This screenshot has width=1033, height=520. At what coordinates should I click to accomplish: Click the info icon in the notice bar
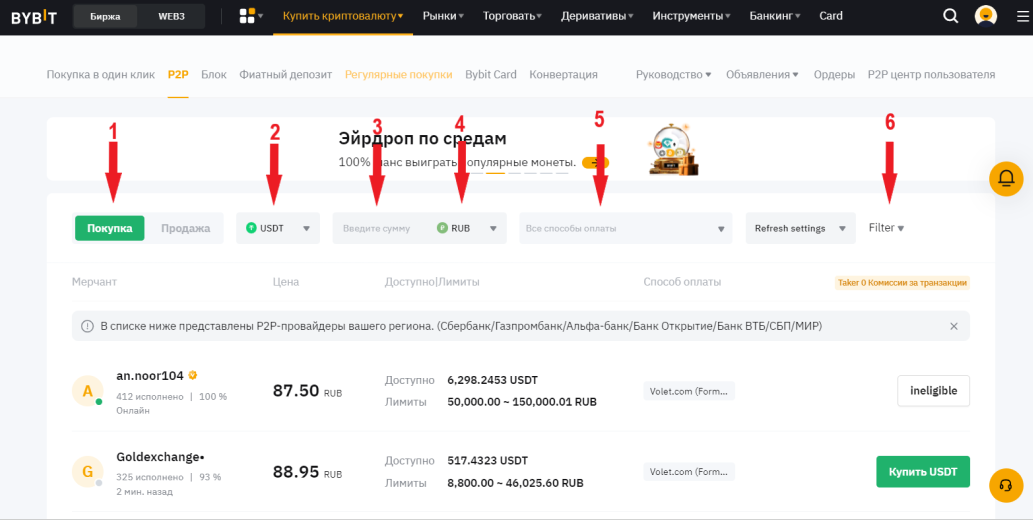tap(87, 326)
